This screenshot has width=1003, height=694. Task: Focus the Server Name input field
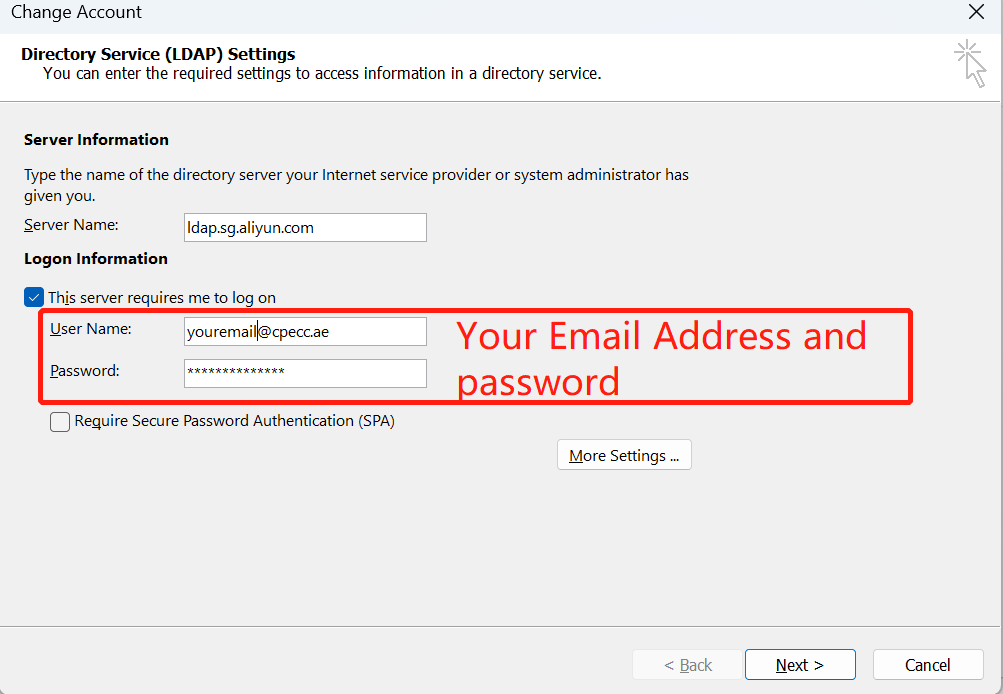click(x=305, y=228)
